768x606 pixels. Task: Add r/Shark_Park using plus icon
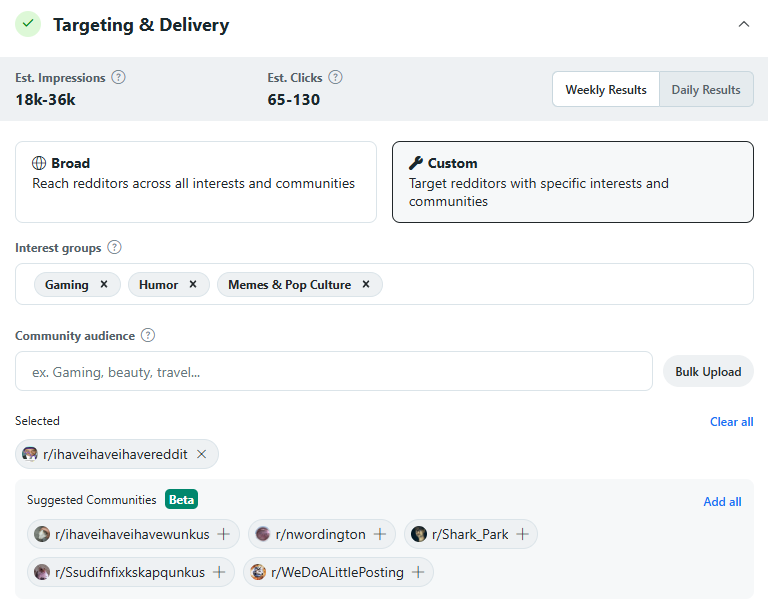[522, 534]
